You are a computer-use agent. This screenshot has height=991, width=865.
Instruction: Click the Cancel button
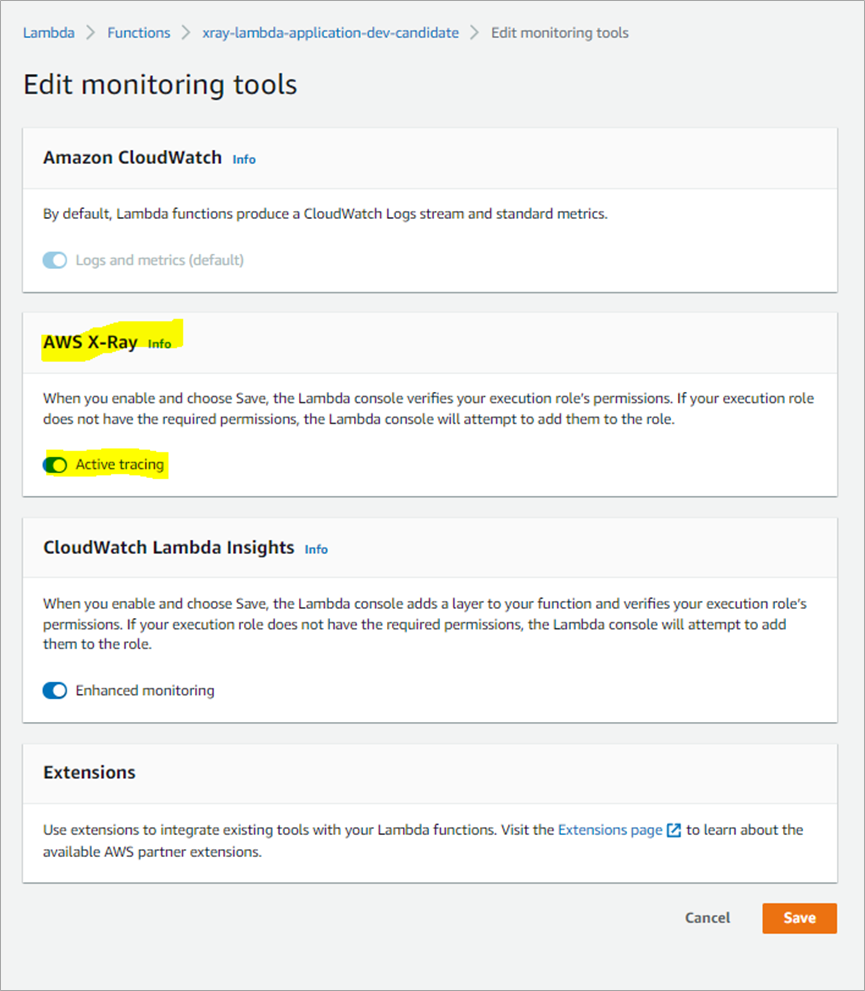pyautogui.click(x=707, y=918)
